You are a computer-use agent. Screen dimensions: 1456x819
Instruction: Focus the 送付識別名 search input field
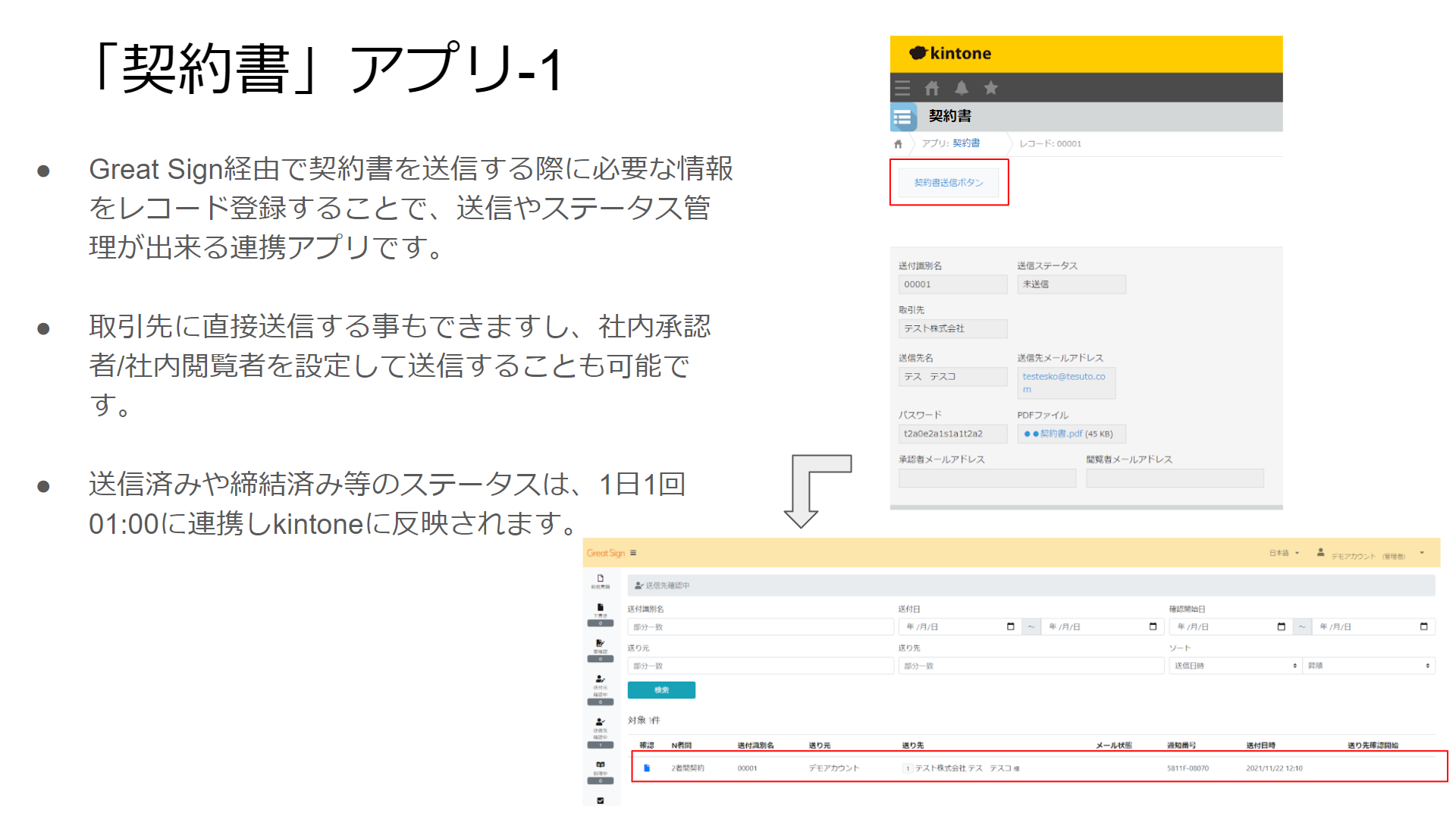pyautogui.click(x=761, y=627)
